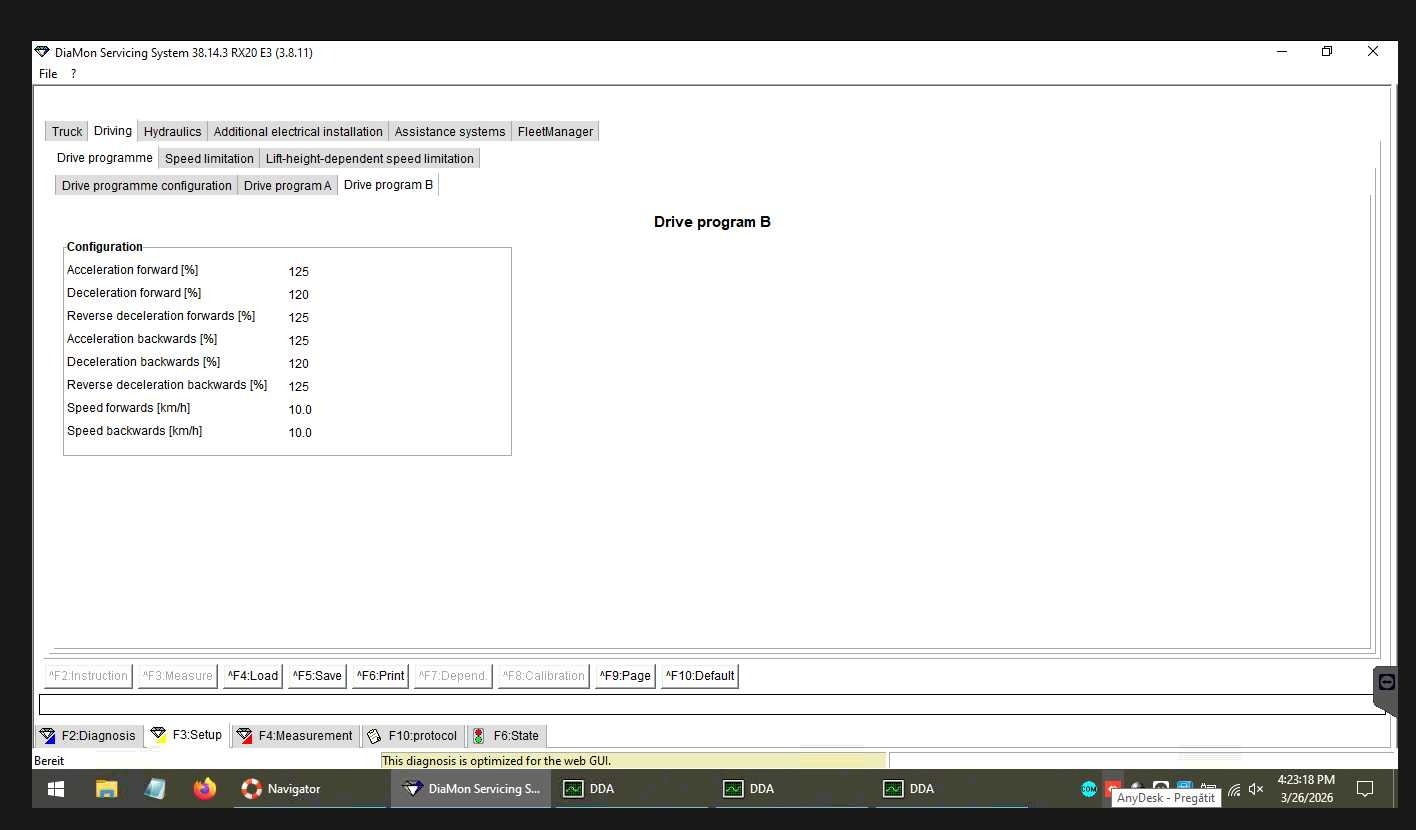Open Drive programme configuration tab

147,185
